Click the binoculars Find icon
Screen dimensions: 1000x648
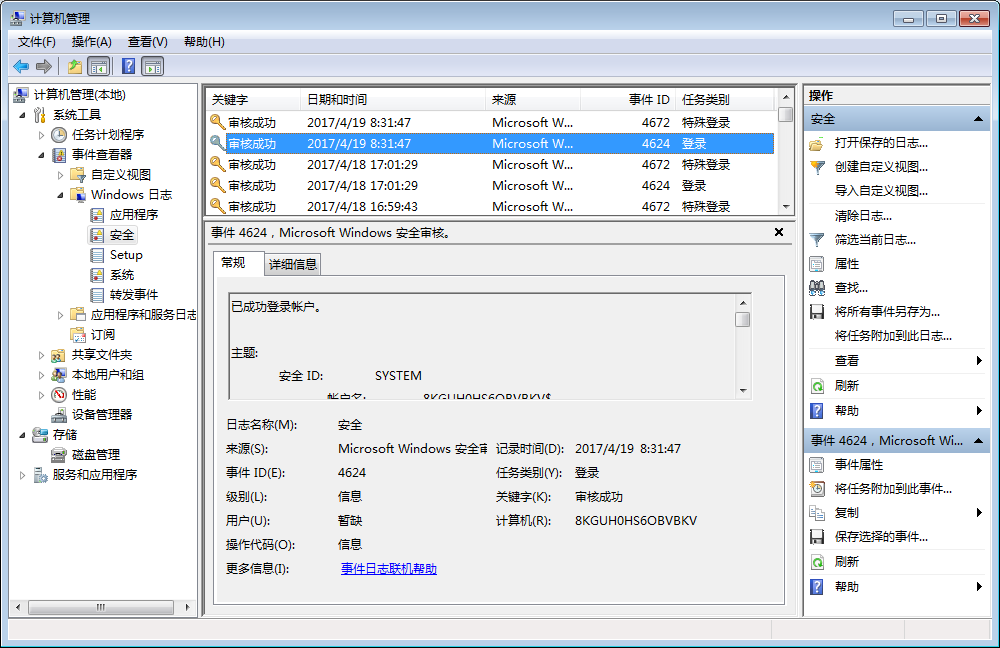[x=817, y=288]
